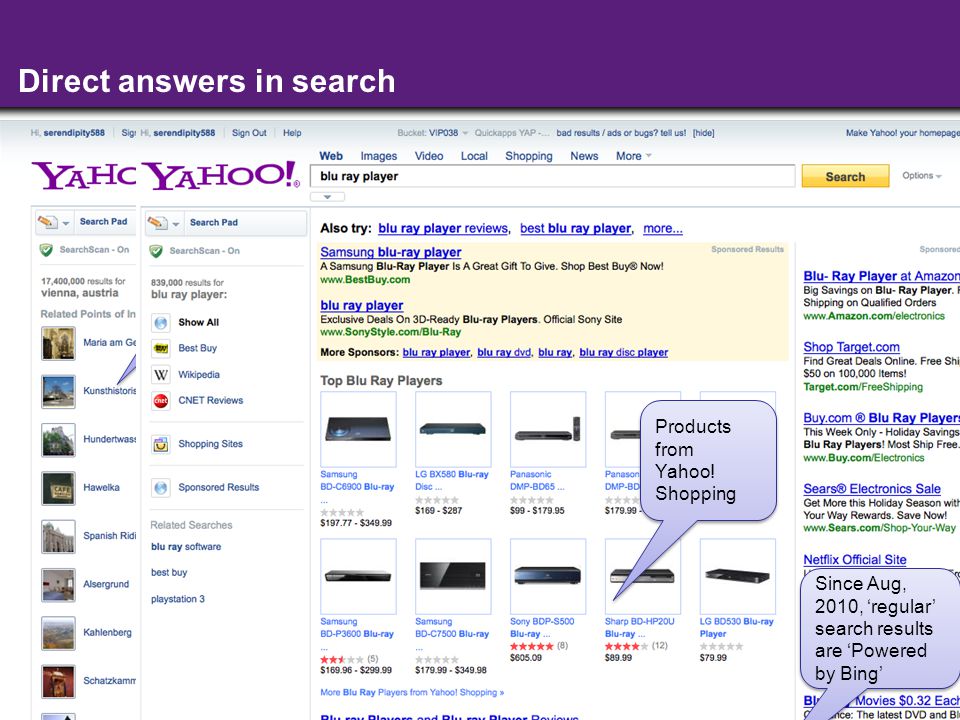Open the Hawelka cafe thumbnail

coord(59,488)
